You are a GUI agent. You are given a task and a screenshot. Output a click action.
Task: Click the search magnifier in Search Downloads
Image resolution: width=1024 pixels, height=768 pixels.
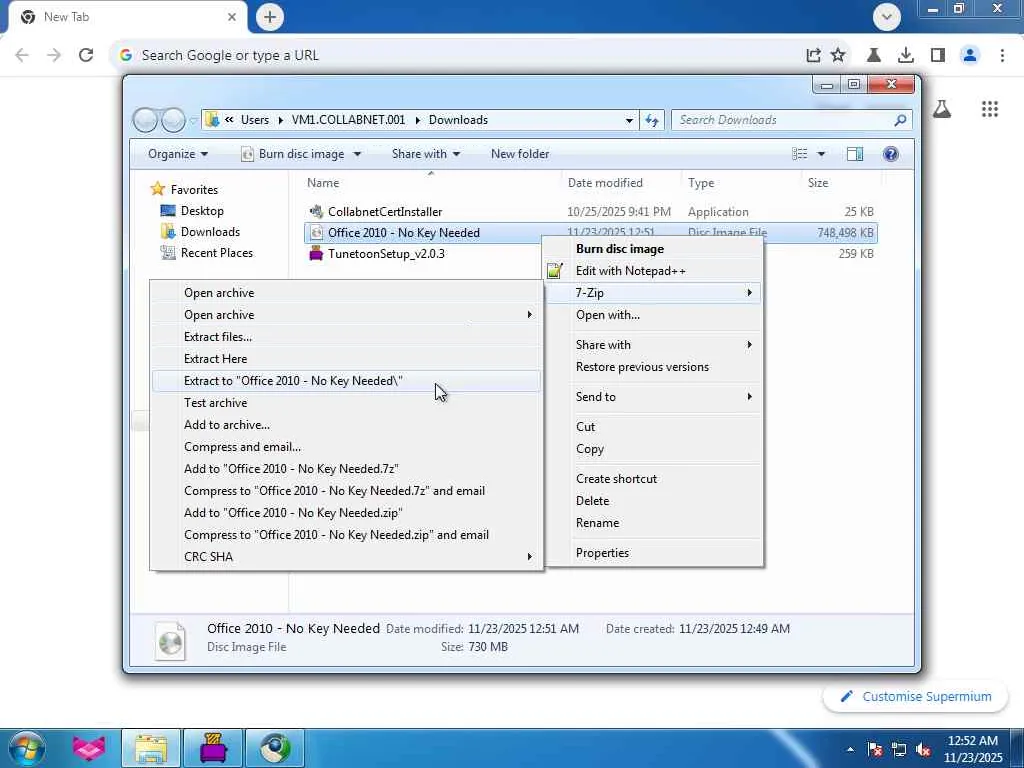[900, 120]
